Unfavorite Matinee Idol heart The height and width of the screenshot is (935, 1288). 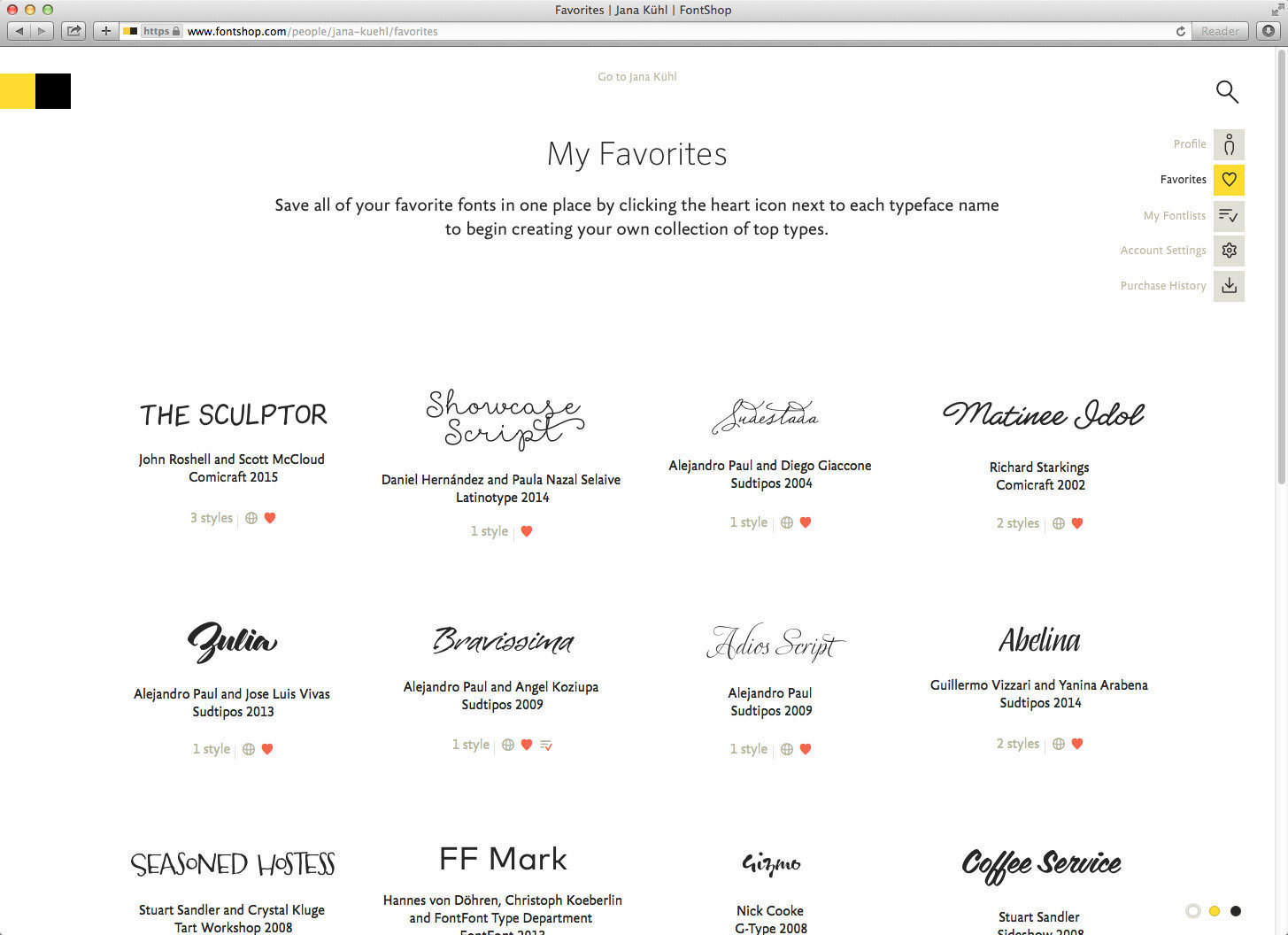pyautogui.click(x=1077, y=523)
